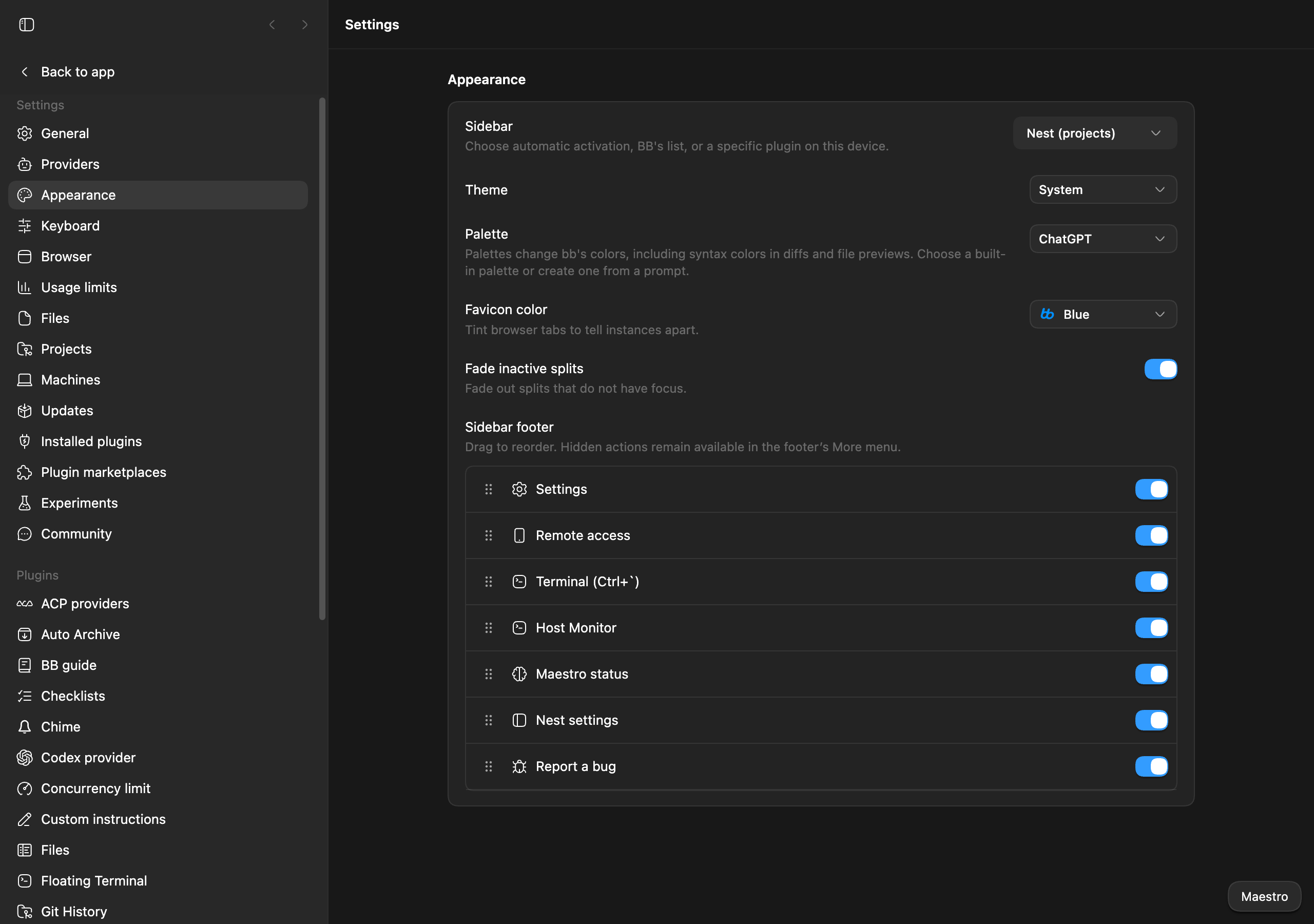Click the Nest settings panel icon
Viewport: 1314px width, 924px height.
click(519, 720)
